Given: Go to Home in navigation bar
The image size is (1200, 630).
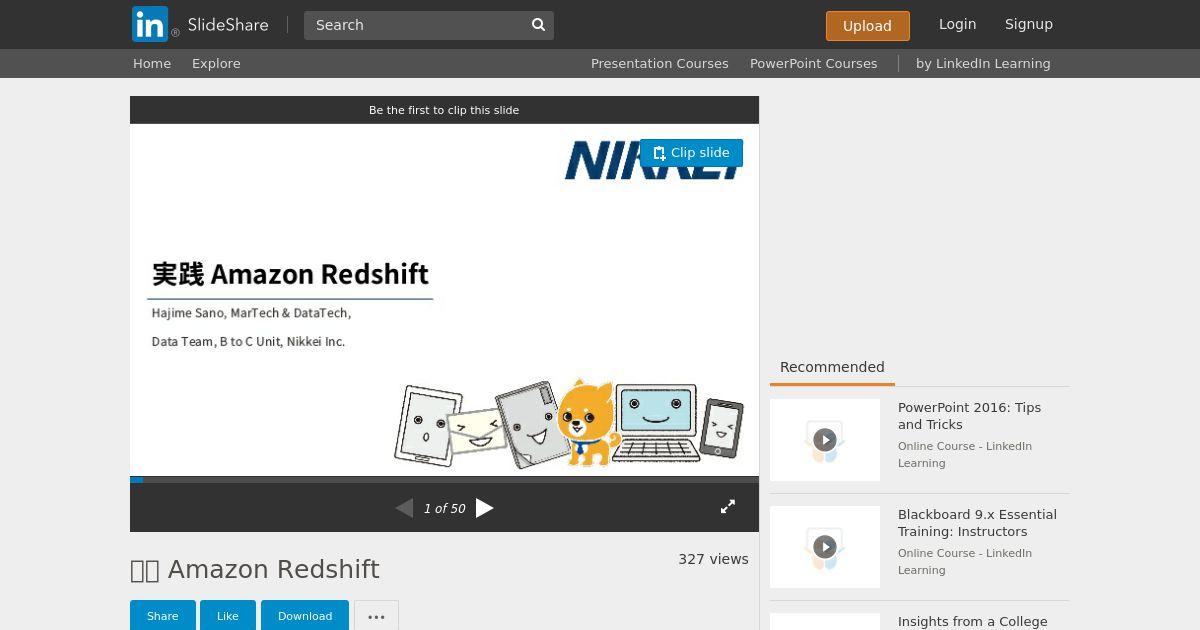Looking at the screenshot, I should point(152,63).
